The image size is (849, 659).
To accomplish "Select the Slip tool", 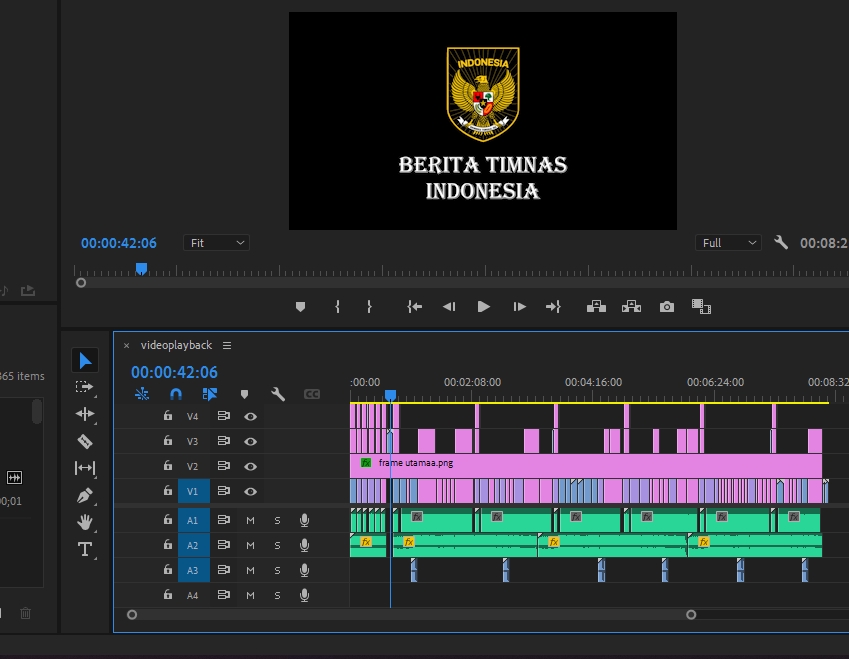I will point(85,468).
